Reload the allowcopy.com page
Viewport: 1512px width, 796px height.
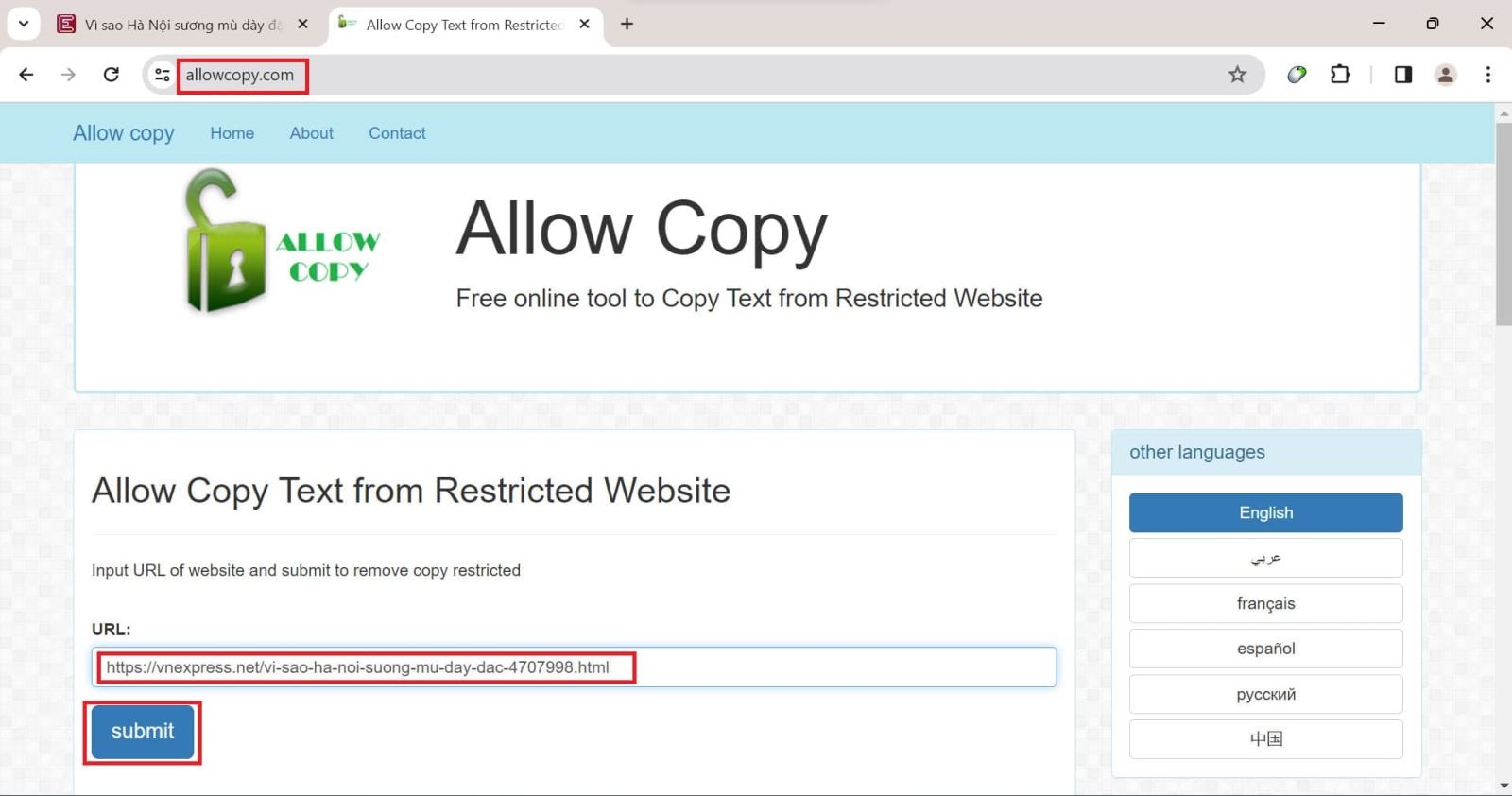coord(112,75)
